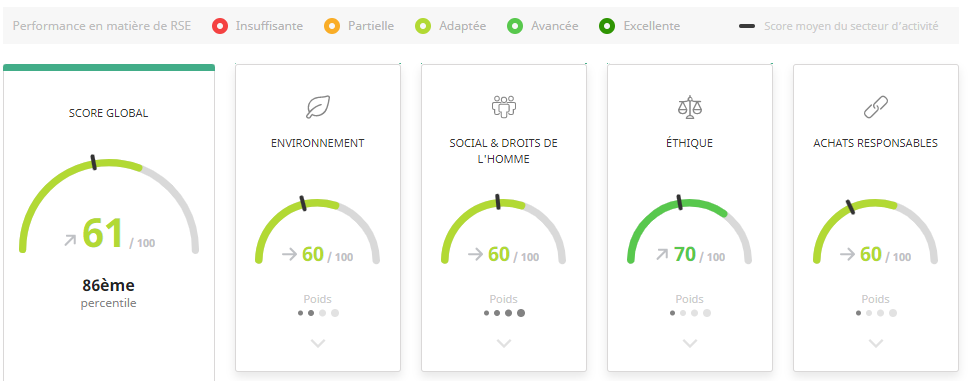Click the 86ème percentile text

coord(109,293)
